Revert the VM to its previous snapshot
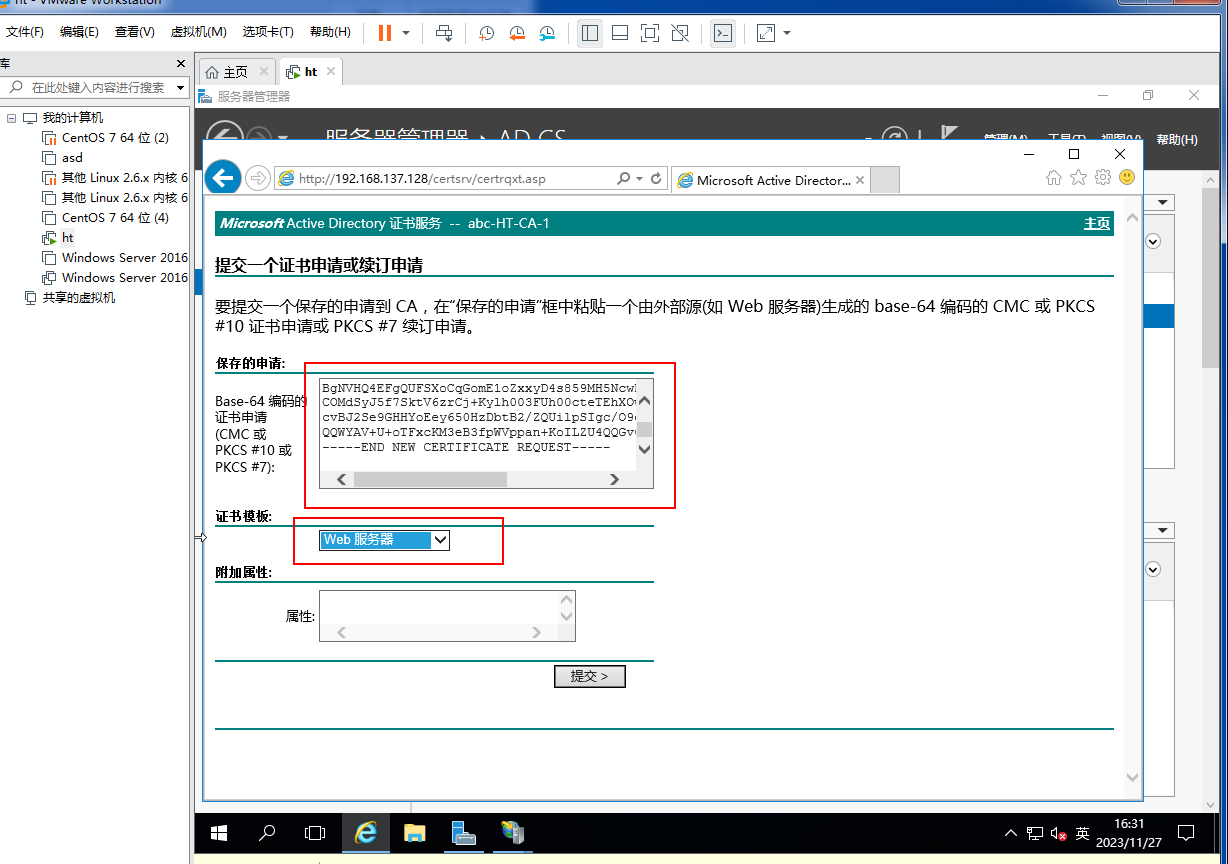Image resolution: width=1228 pixels, height=864 pixels. point(517,33)
